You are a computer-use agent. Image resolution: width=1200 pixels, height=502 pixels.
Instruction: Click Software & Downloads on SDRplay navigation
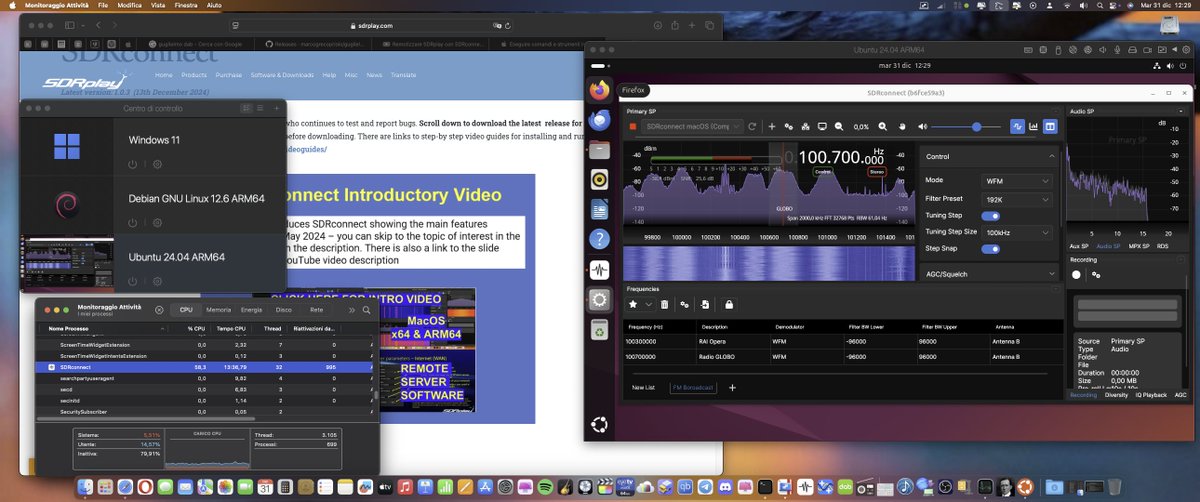[x=282, y=75]
